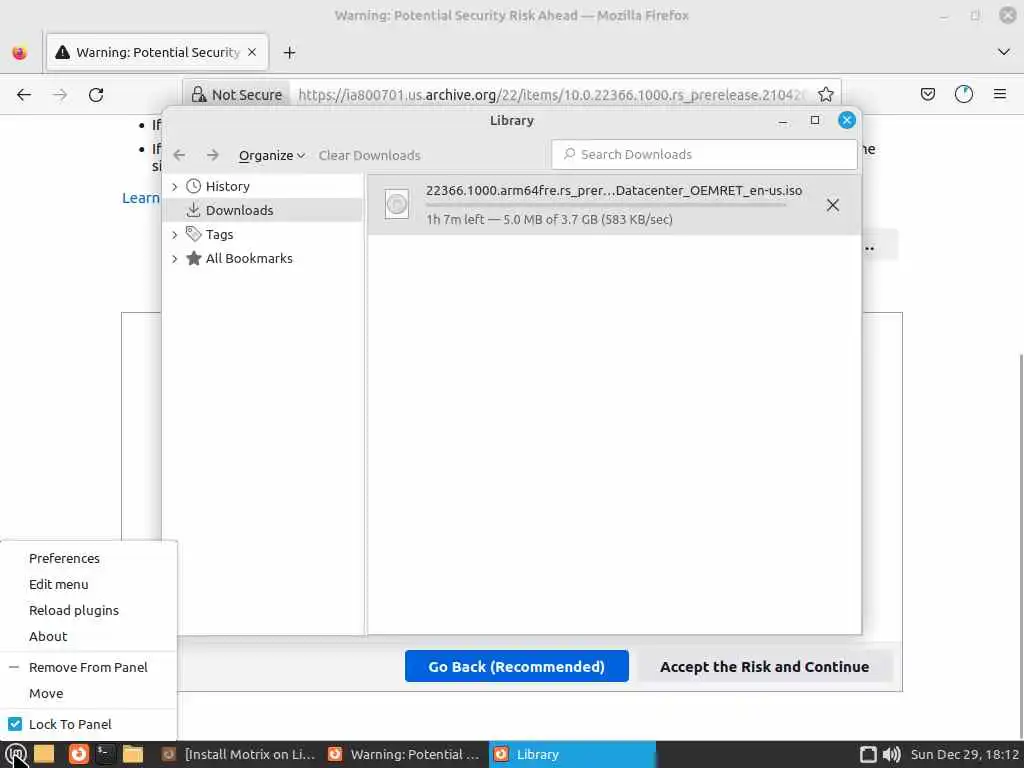
Task: Open the yellow desktop icon in taskbar
Action: [x=44, y=754]
